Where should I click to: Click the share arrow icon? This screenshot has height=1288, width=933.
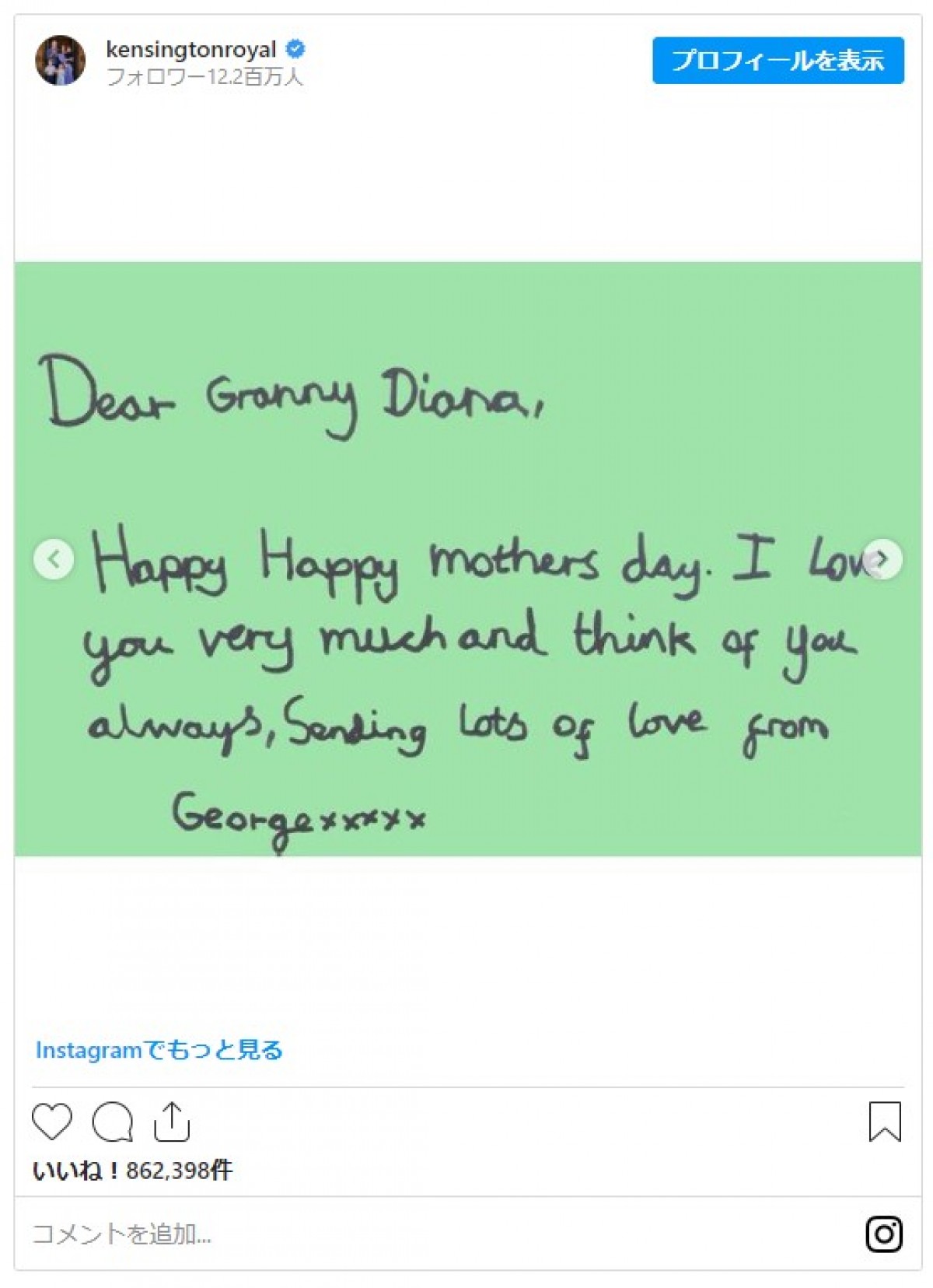click(172, 1122)
